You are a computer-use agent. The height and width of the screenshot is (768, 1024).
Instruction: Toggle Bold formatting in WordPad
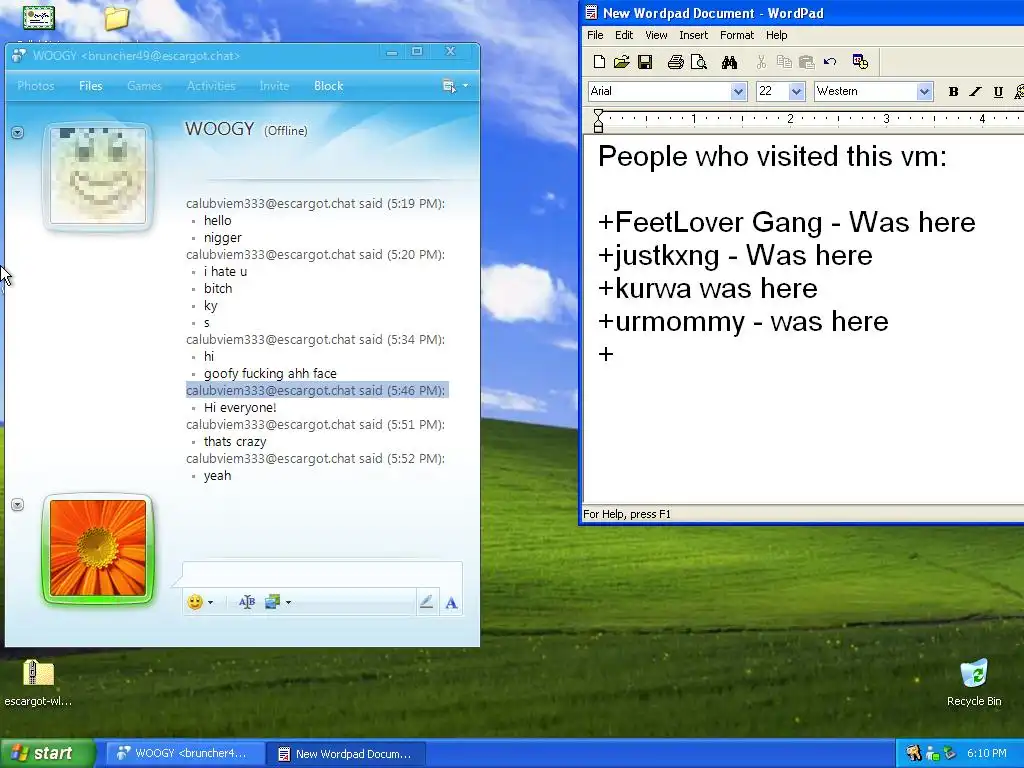click(x=953, y=91)
